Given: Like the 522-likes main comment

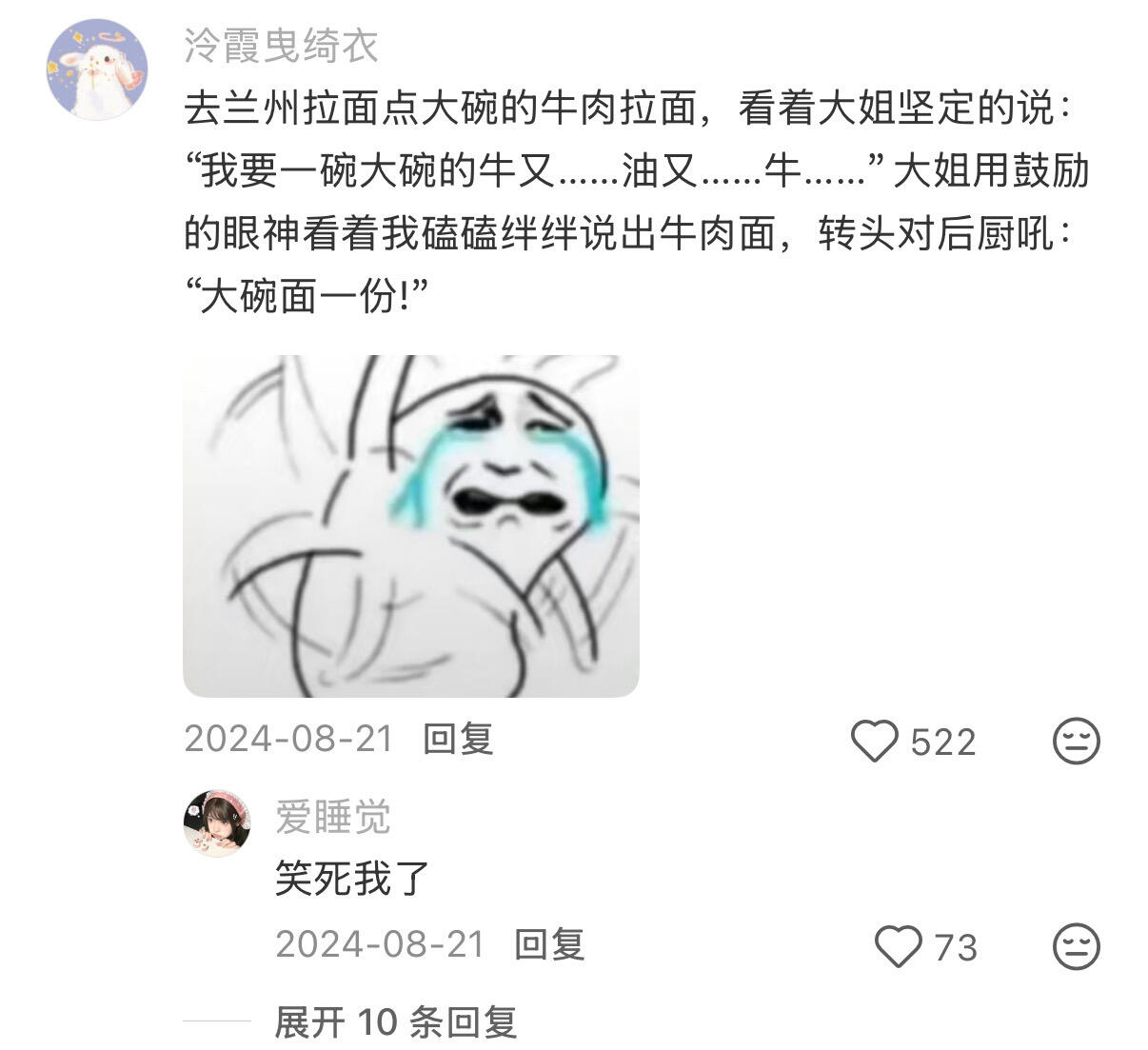Looking at the screenshot, I should coord(874,742).
